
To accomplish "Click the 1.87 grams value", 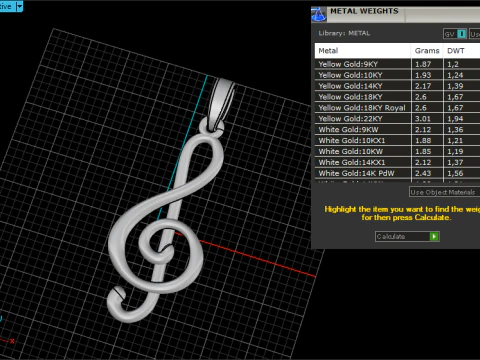I will [x=423, y=64].
